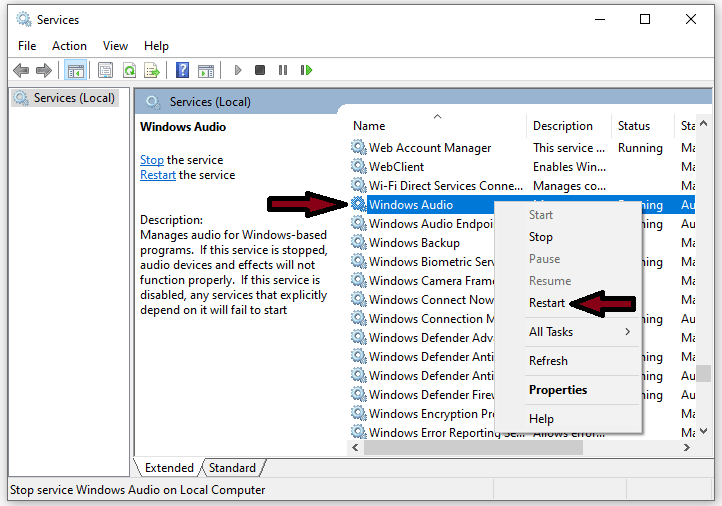Open the blue Help toolbar icon

pos(183,70)
